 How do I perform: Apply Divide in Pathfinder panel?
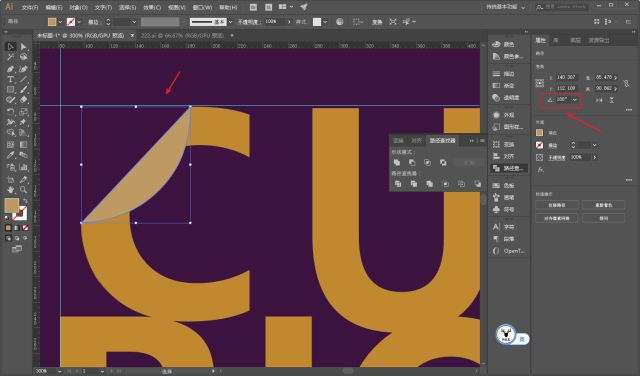point(398,184)
